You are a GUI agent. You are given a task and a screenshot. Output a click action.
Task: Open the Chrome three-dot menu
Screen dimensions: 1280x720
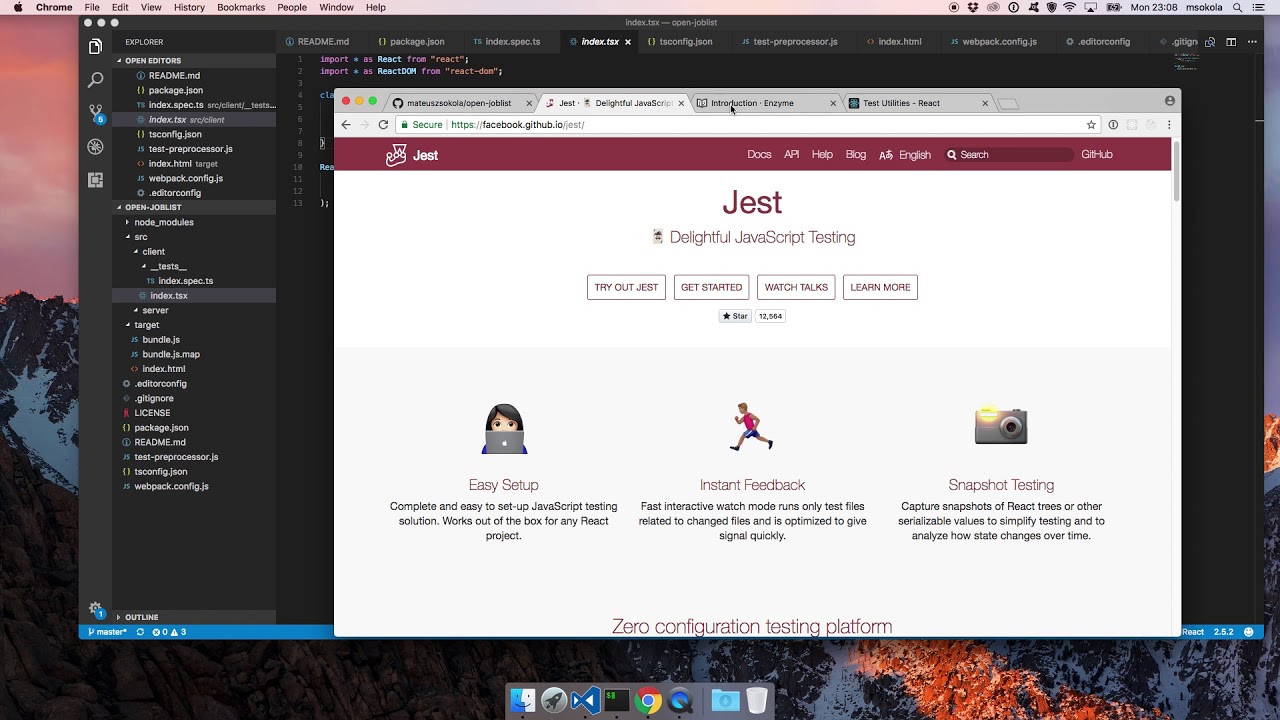tap(1169, 125)
